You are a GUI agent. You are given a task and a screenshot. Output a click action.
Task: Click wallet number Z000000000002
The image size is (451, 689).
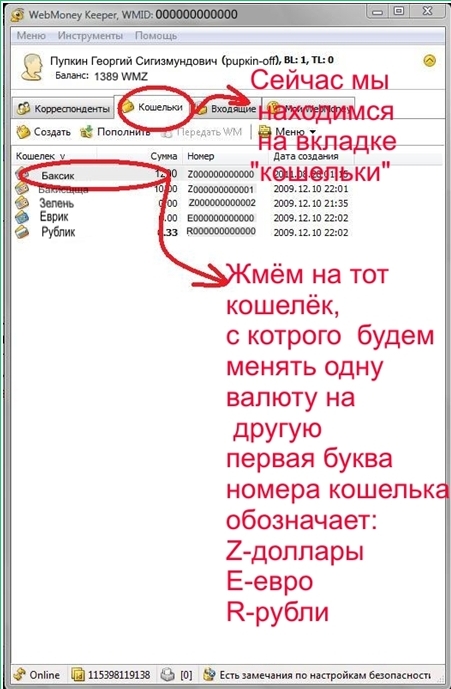click(x=222, y=203)
